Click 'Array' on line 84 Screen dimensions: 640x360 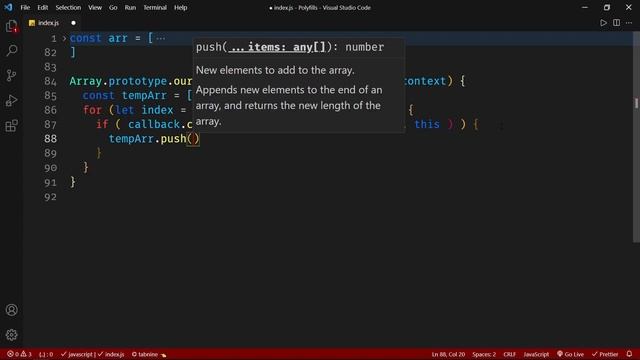(85, 81)
